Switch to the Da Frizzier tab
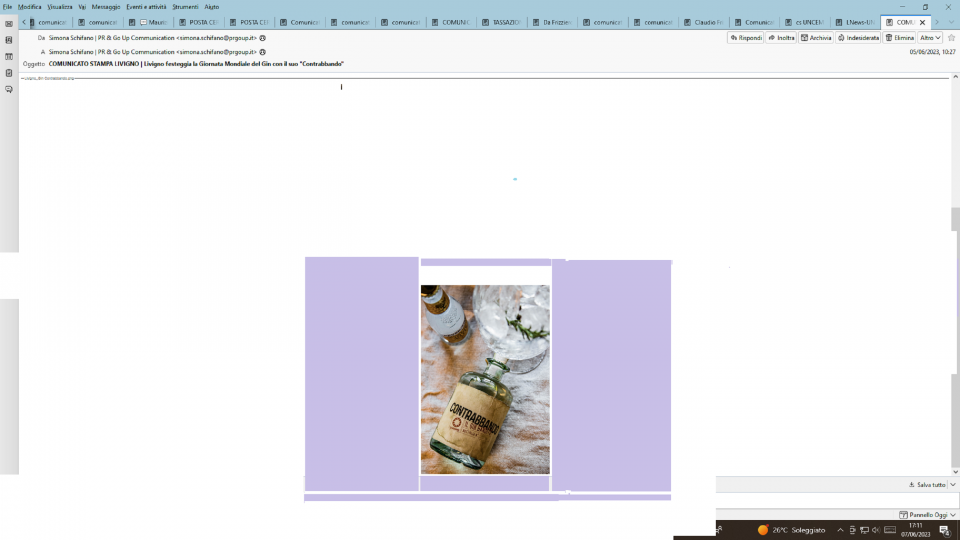Viewport: 960px width, 540px height. (552, 22)
